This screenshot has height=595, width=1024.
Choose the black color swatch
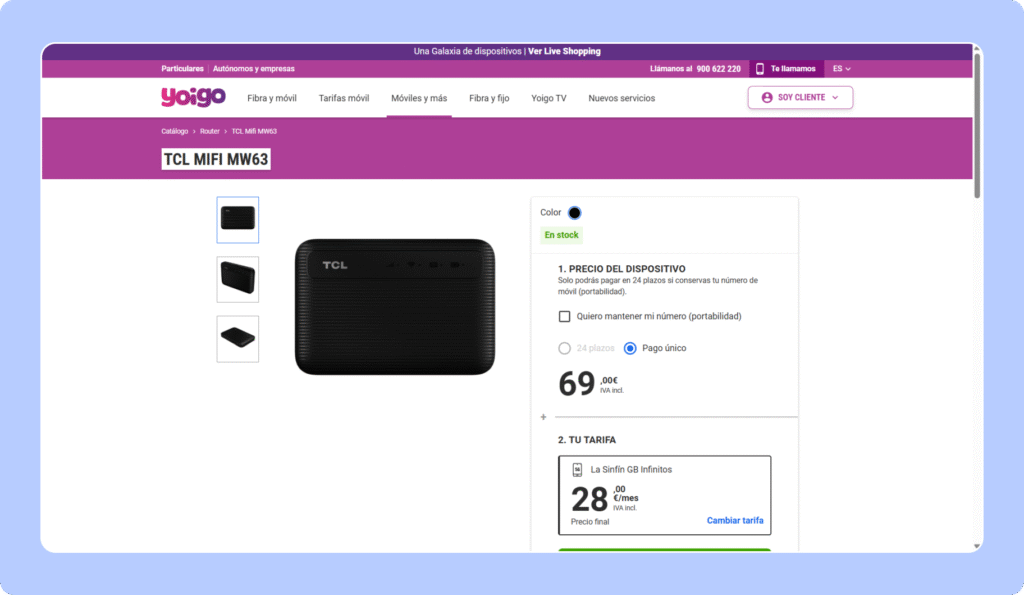coord(574,212)
